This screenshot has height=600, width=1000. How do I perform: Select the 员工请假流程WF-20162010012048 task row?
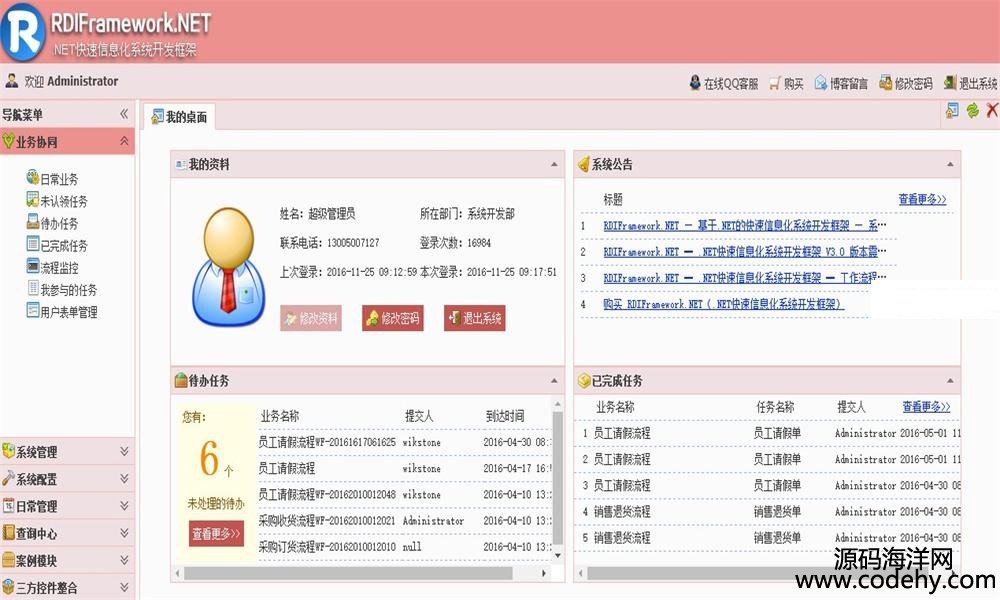pos(404,494)
